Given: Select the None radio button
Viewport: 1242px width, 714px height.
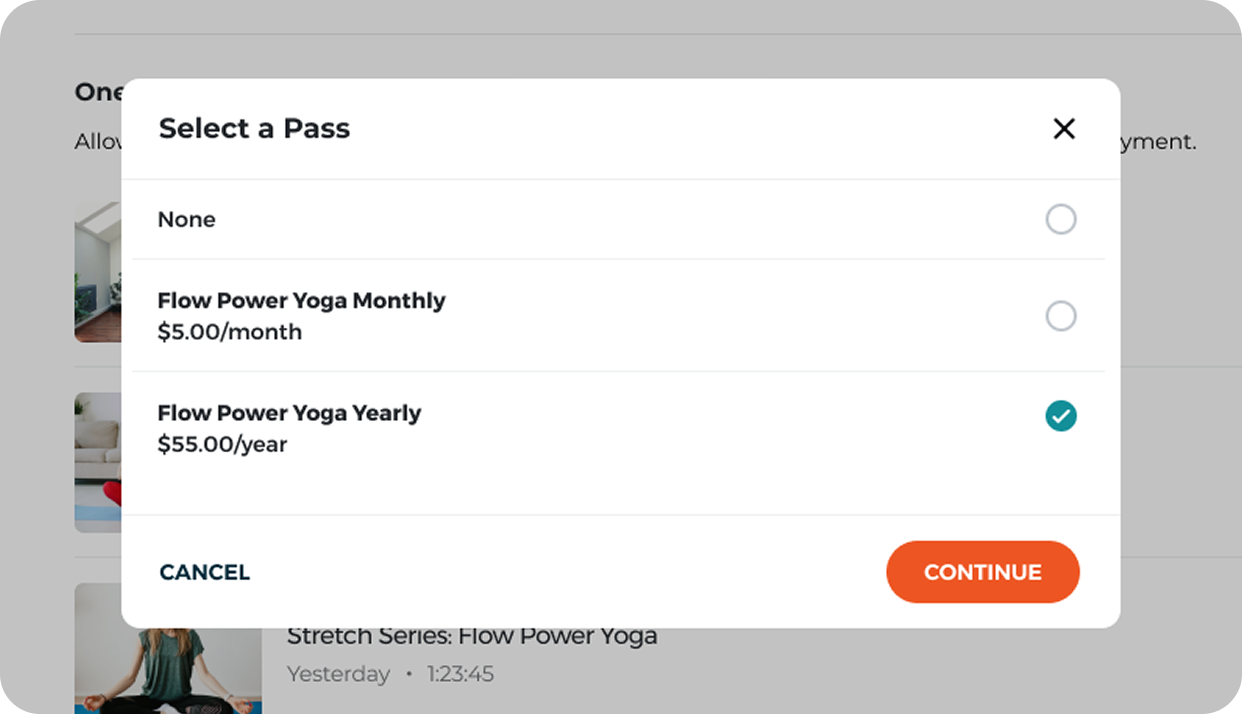Looking at the screenshot, I should point(1060,219).
